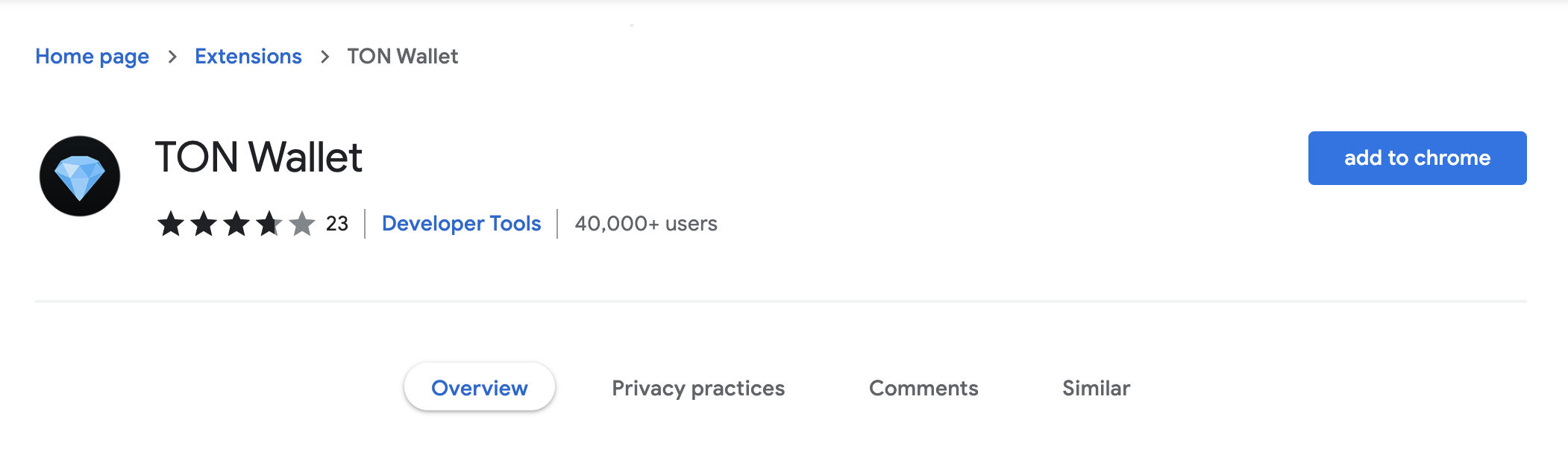This screenshot has width=1568, height=467.
Task: Click the chevron after Home page breadcrumb
Action: 172,57
